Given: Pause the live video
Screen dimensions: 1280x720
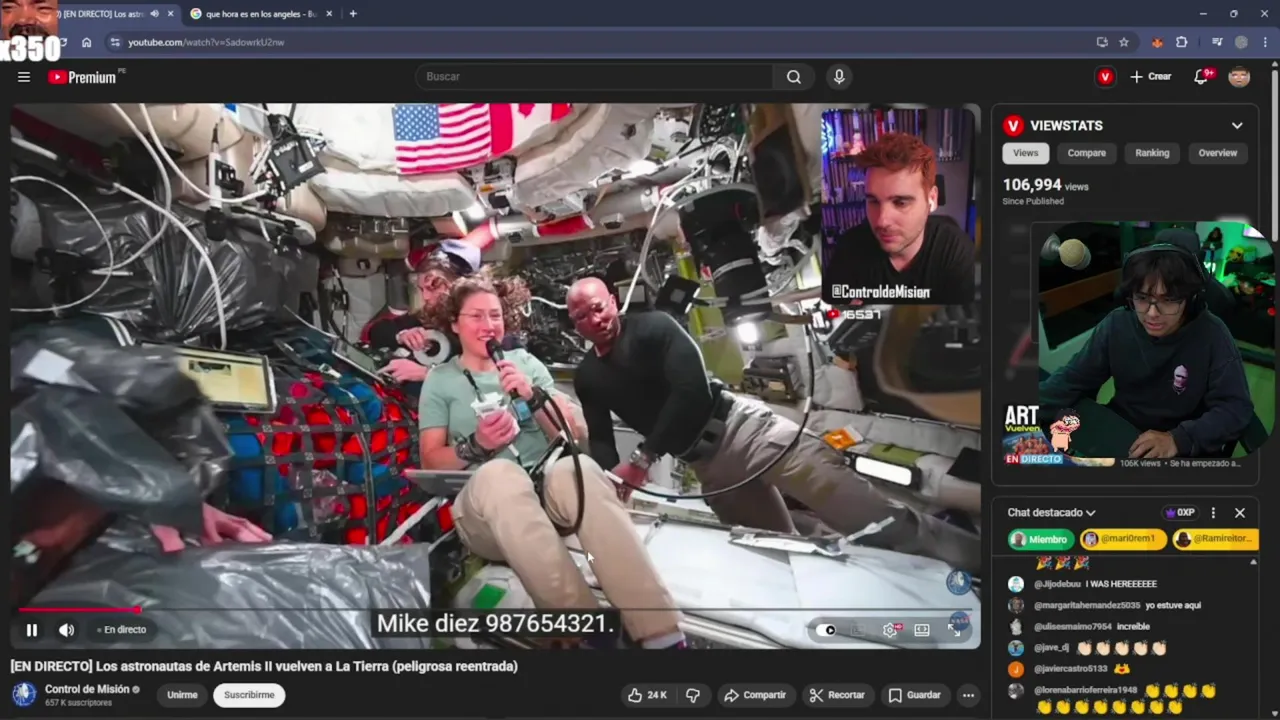Looking at the screenshot, I should 32,630.
